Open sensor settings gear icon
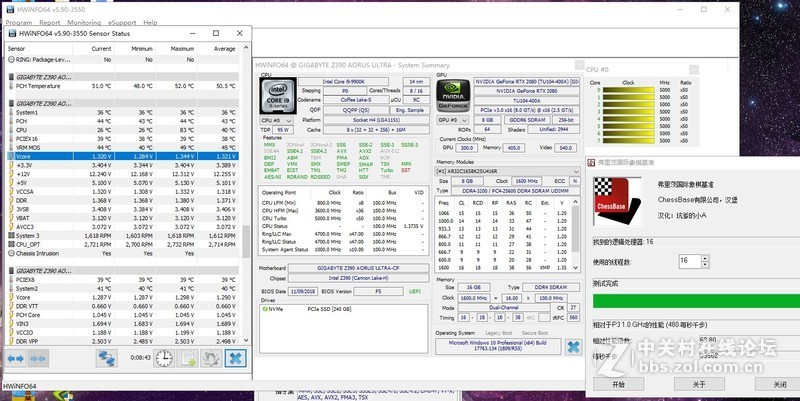Screen dimensions: 800x401 (211, 359)
